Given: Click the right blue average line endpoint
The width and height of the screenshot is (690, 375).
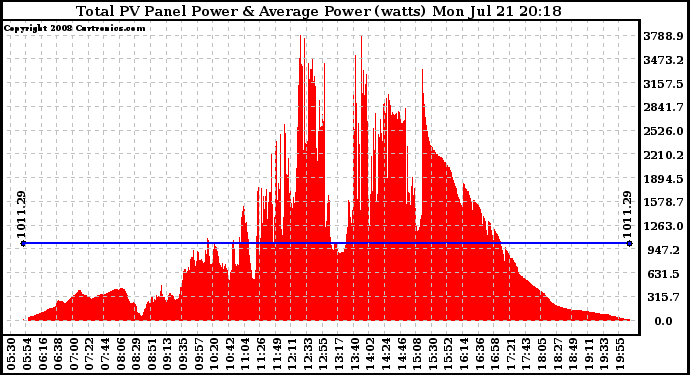Looking at the screenshot, I should pos(630,243).
